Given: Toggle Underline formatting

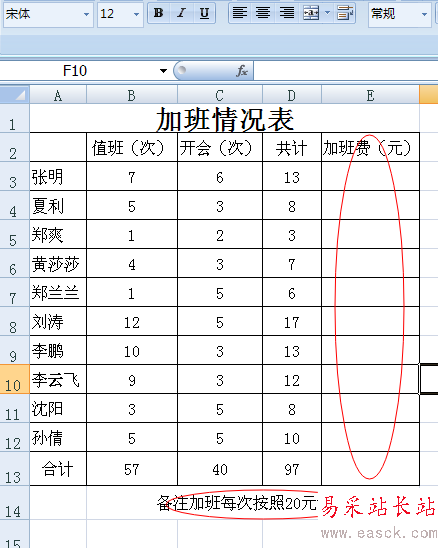Looking at the screenshot, I should point(204,14).
